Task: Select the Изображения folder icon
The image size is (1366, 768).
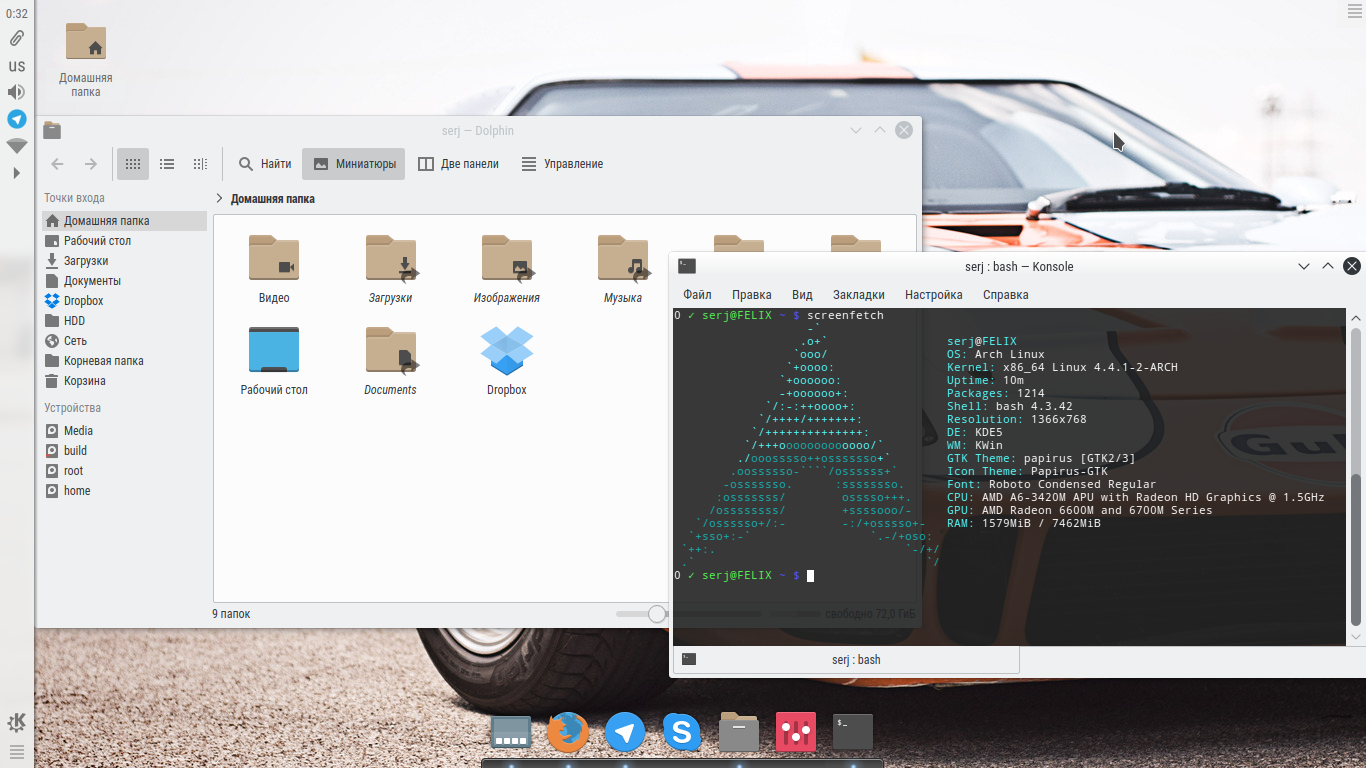Action: click(507, 258)
